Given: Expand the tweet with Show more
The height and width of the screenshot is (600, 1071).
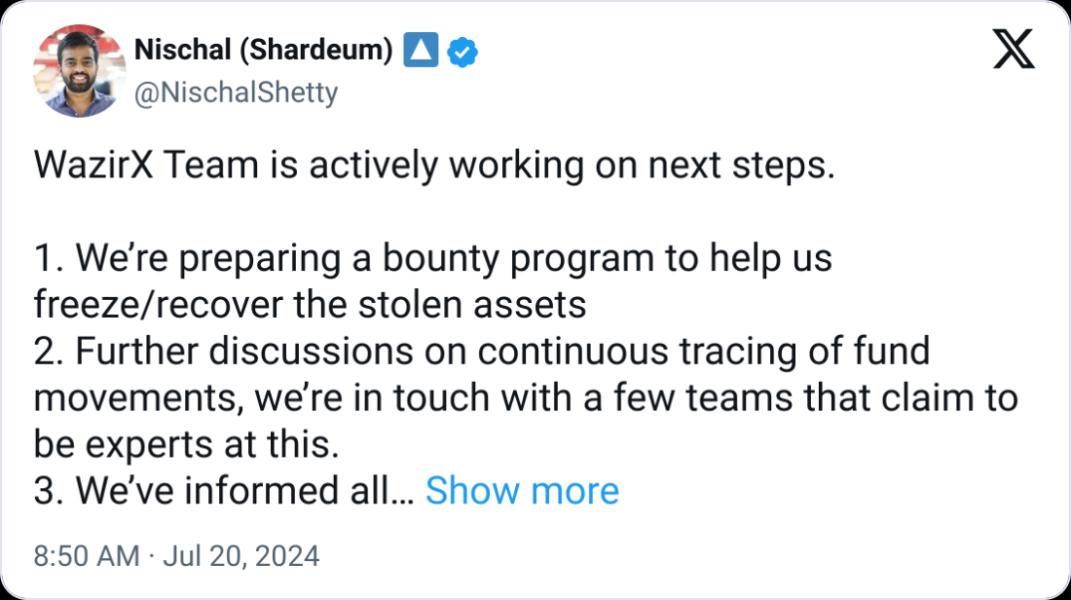Looking at the screenshot, I should click(x=522, y=491).
